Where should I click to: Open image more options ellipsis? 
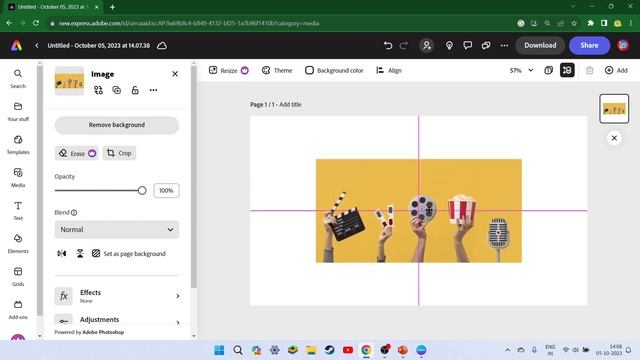pyautogui.click(x=153, y=90)
